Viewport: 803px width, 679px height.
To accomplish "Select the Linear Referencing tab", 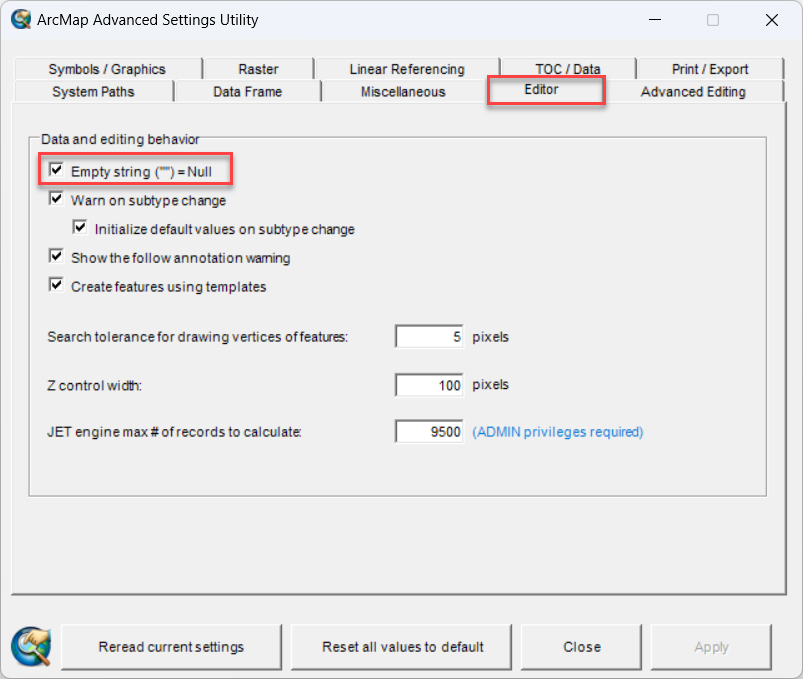I will pos(406,69).
